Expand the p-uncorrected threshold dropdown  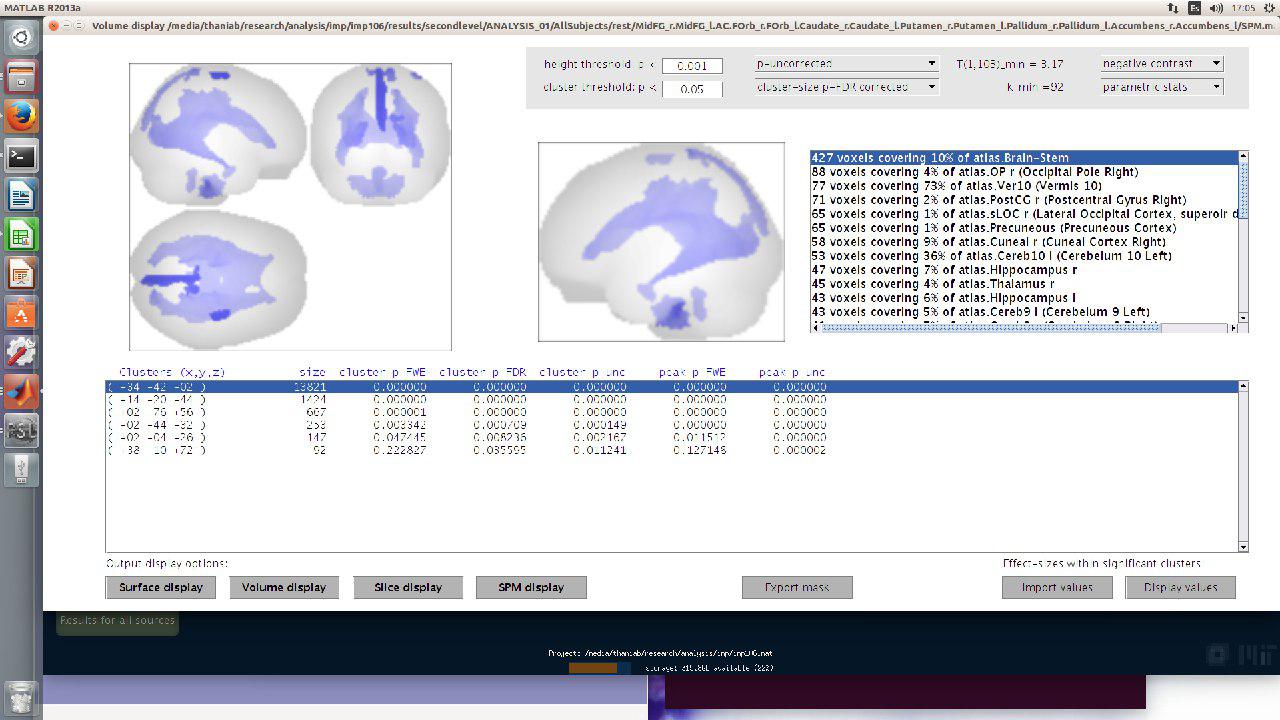tap(846, 64)
